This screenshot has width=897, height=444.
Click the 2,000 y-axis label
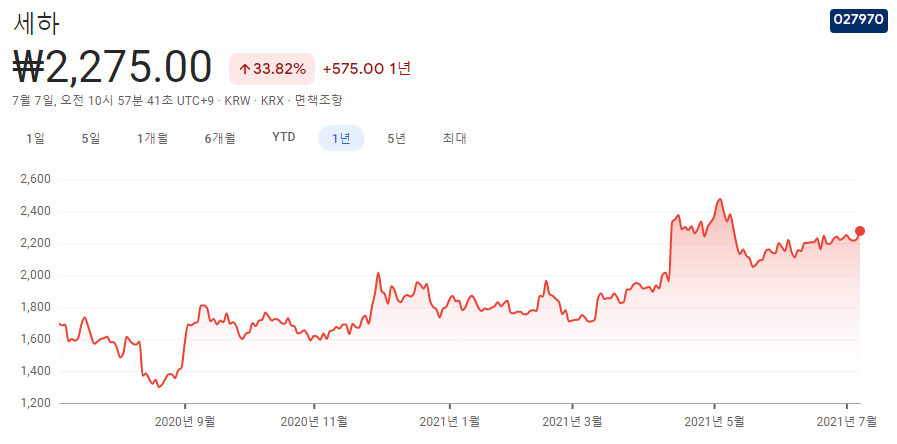click(x=35, y=275)
